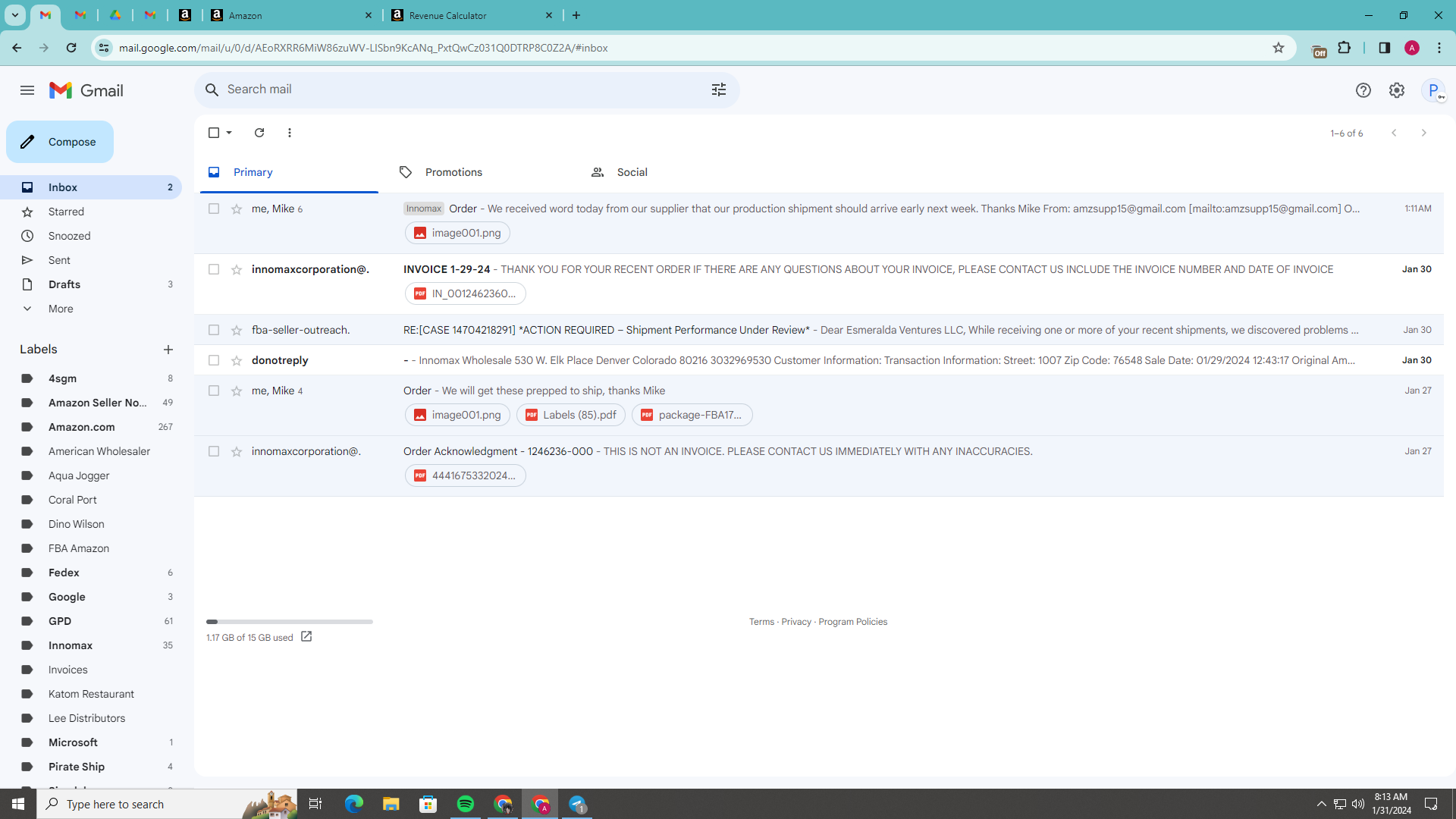1456x819 pixels.
Task: Bookmark this page with the star icon
Action: [x=1279, y=48]
